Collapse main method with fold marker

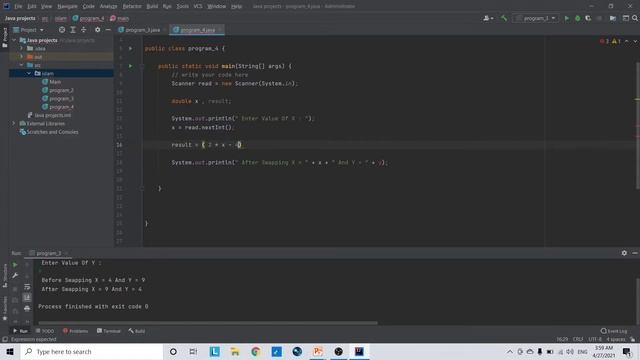[142, 66]
